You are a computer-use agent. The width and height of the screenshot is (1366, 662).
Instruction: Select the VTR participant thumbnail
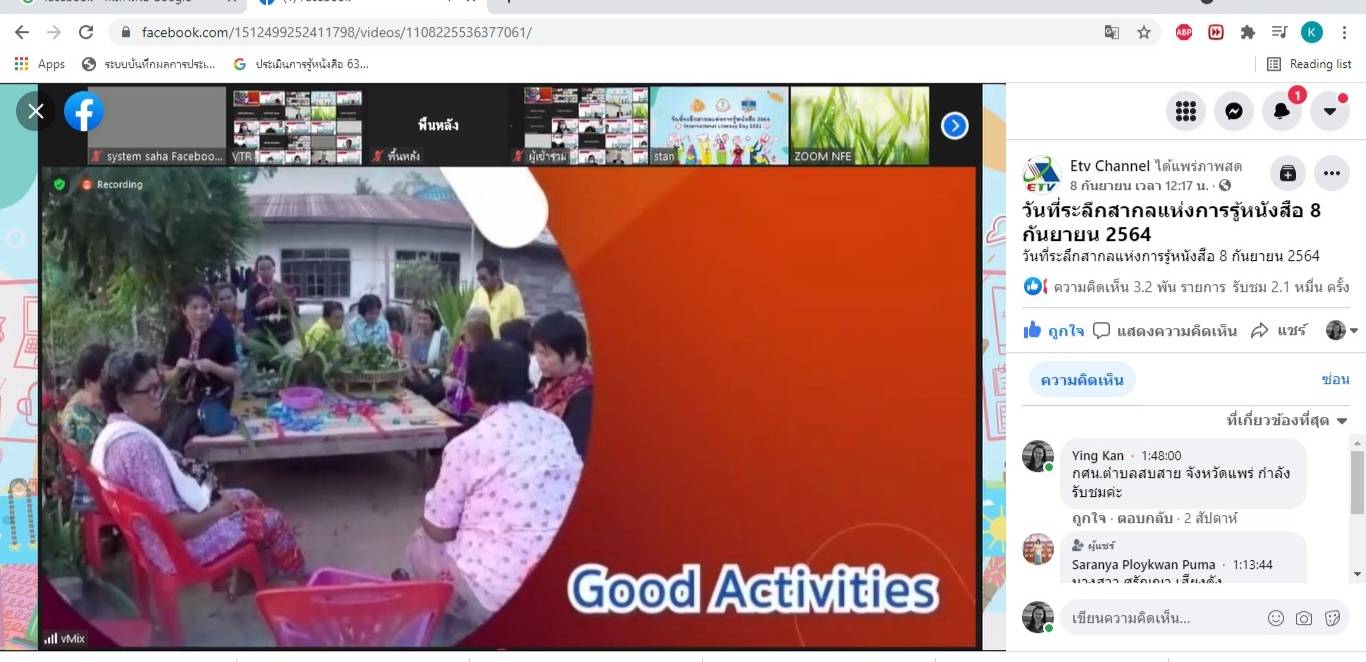click(x=296, y=126)
